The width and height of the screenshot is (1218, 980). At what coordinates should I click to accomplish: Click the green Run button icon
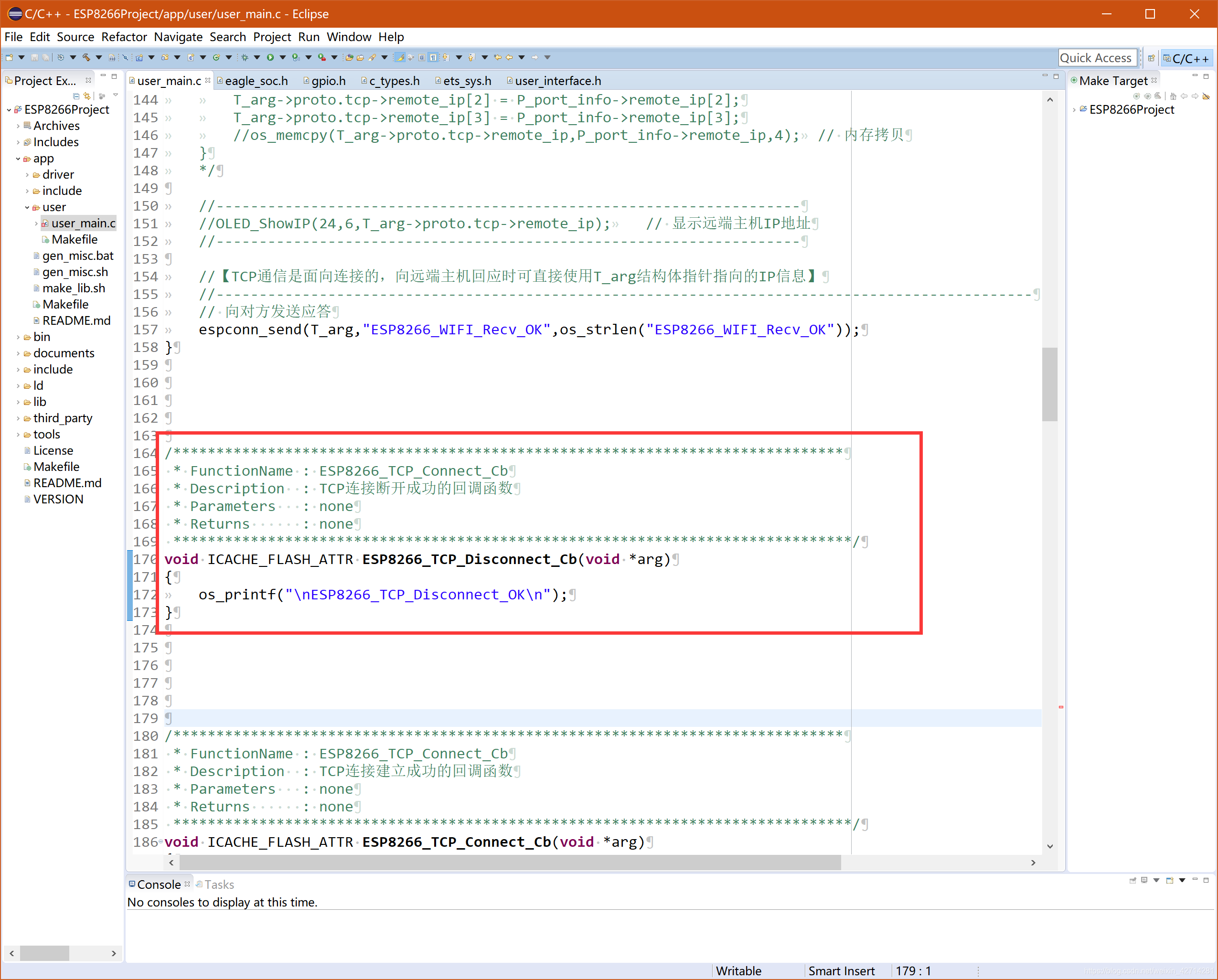[x=270, y=58]
